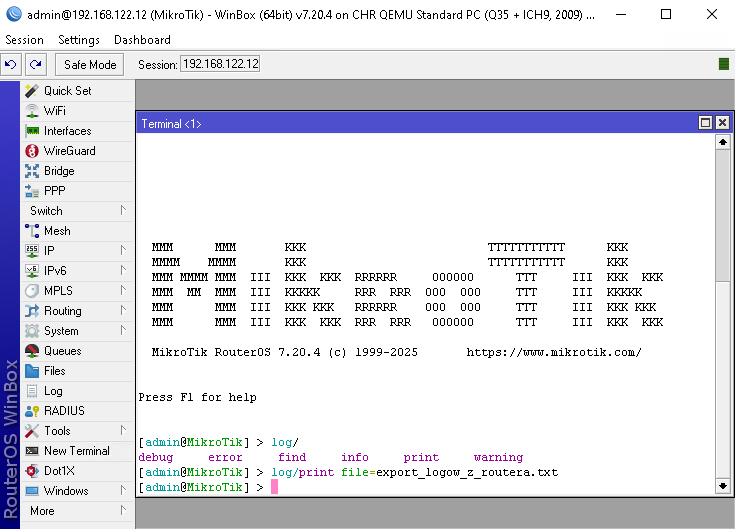
Task: Click the redo arrow icon
Action: [36, 64]
